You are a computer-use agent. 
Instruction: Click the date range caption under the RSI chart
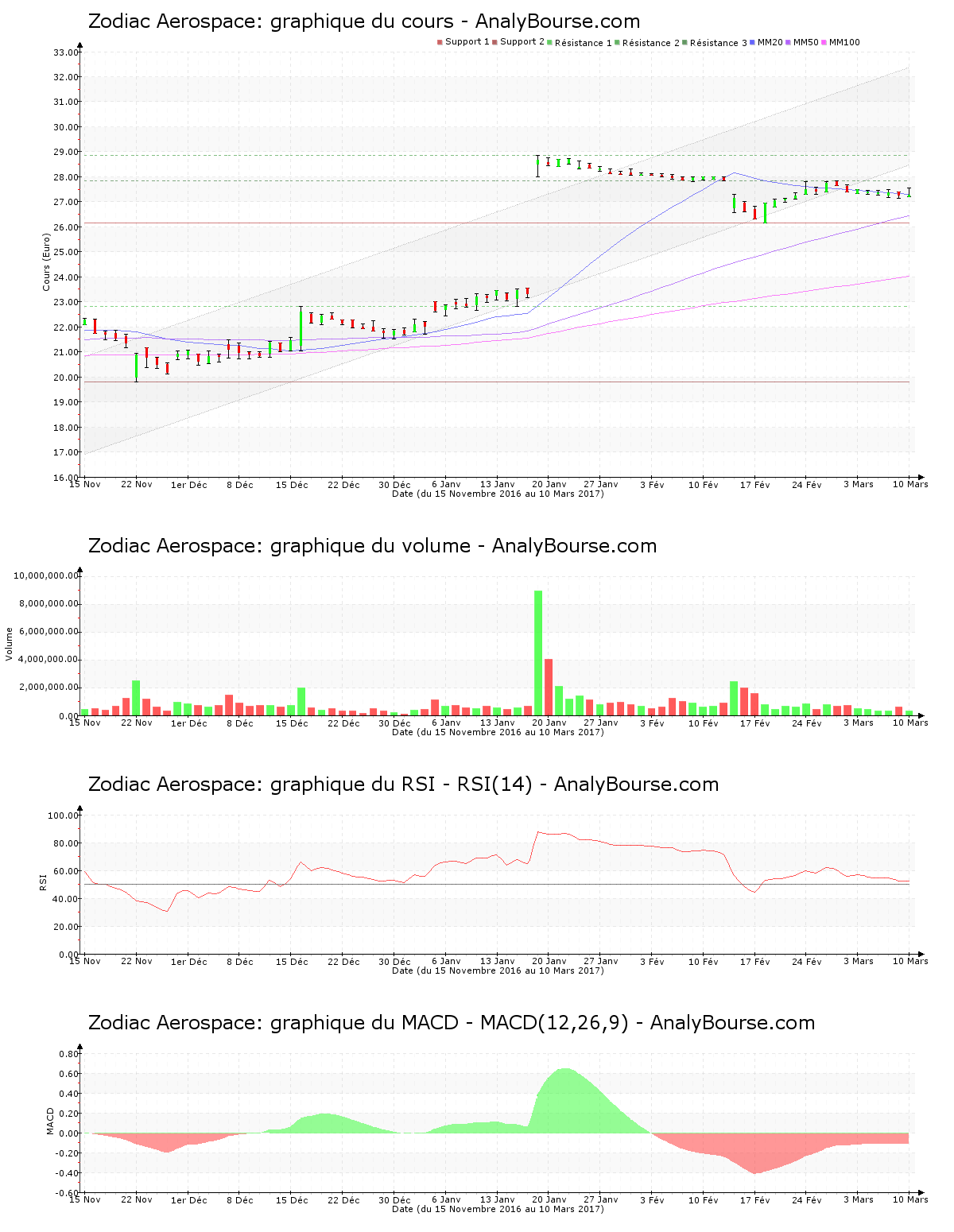click(x=498, y=970)
